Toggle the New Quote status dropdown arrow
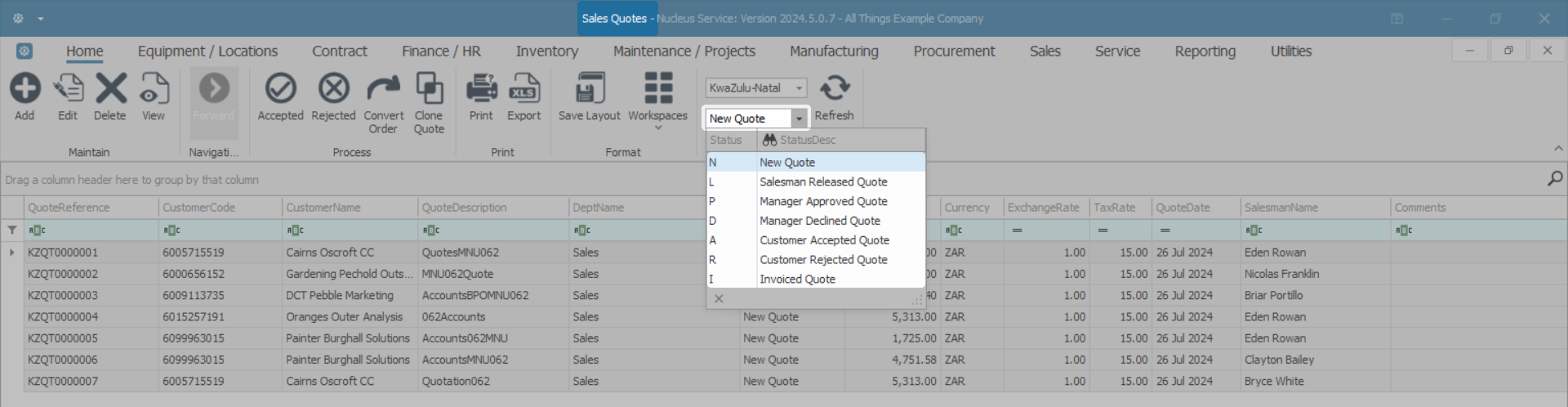This screenshot has height=407, width=1568. 800,119
